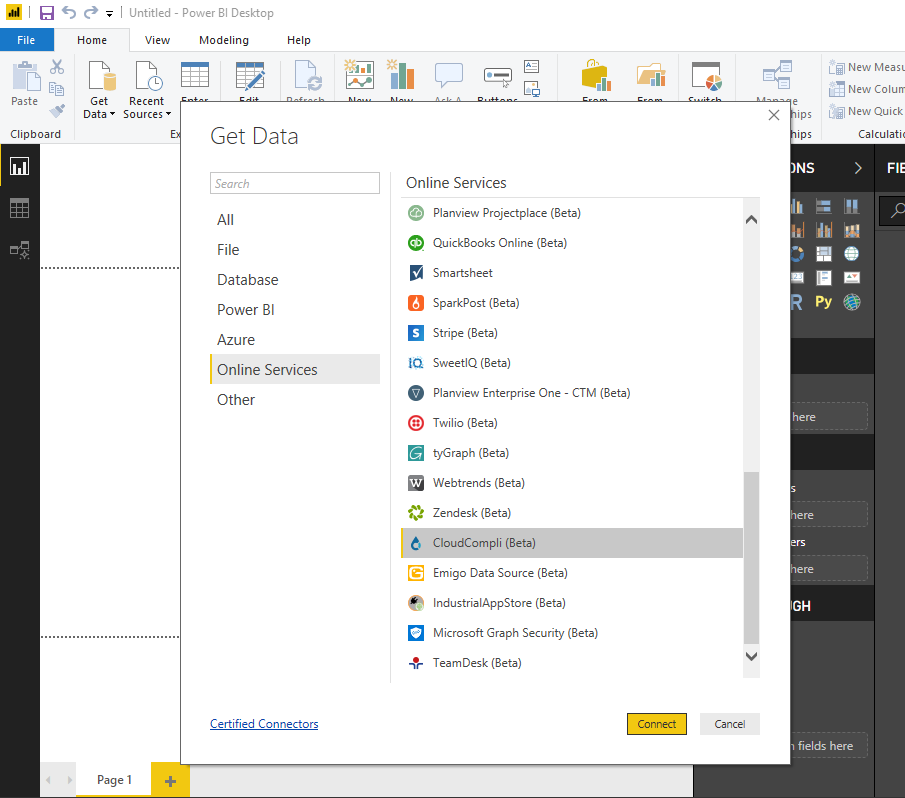Open the Page 1 tab

114,780
